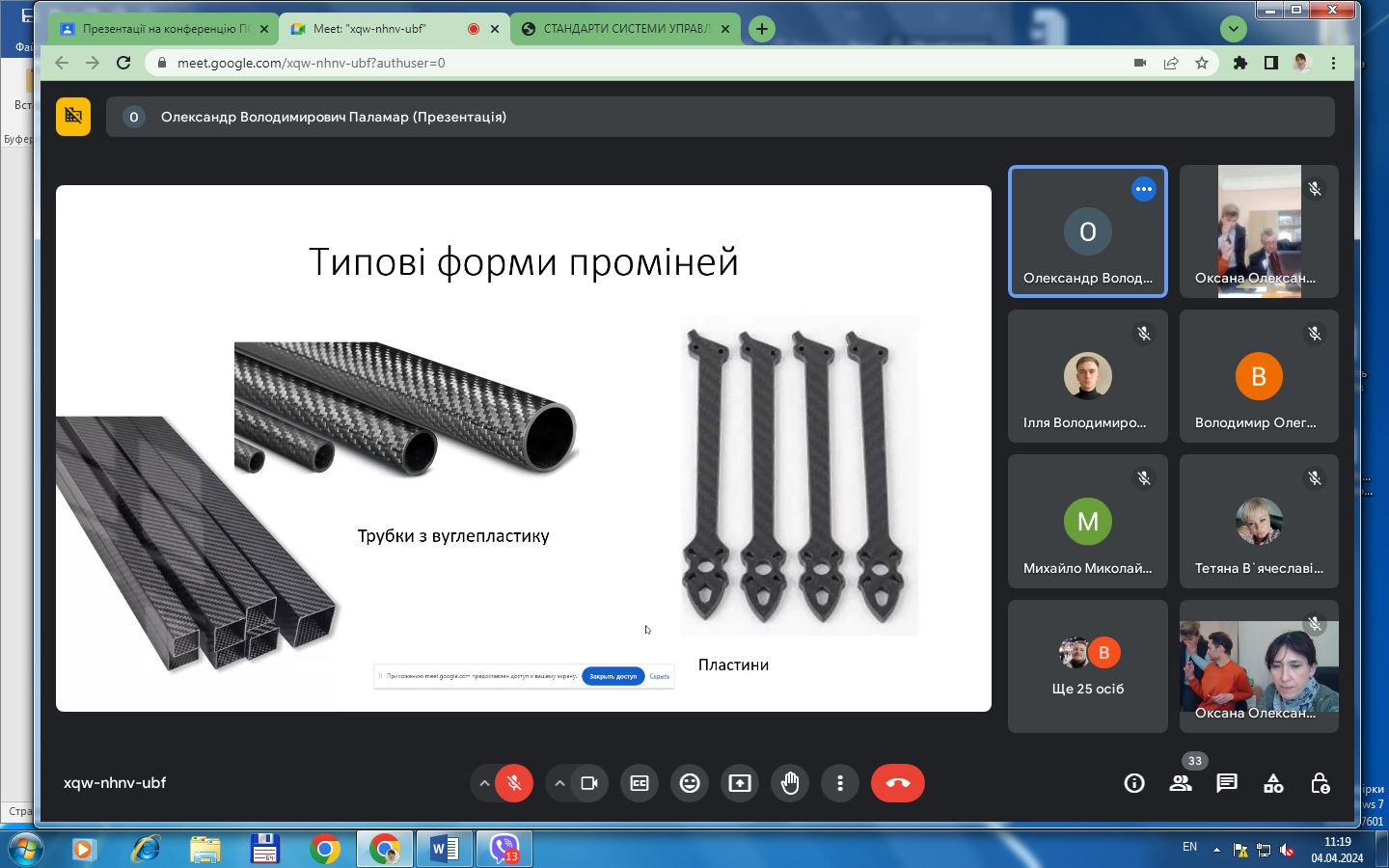Toggle the camera on
Screen dimensions: 1389x868
click(x=589, y=783)
